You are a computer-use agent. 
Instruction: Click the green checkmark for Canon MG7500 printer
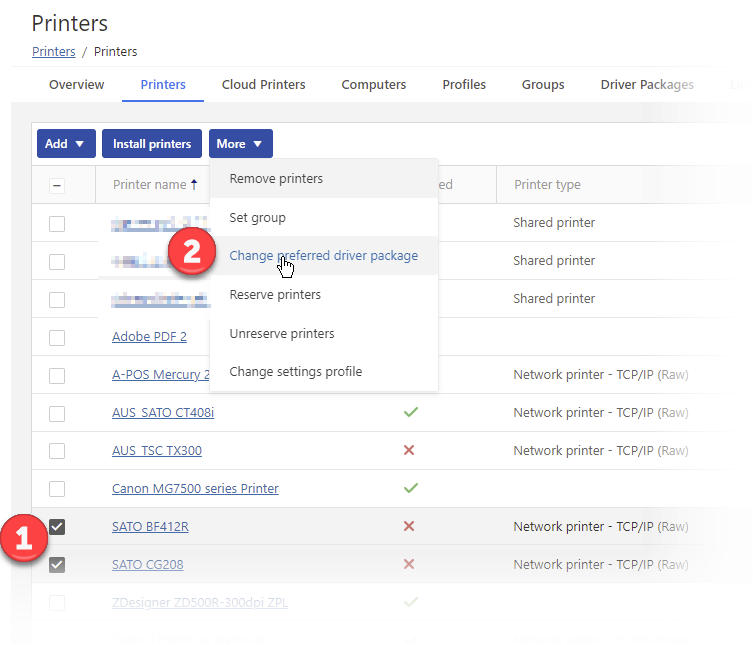(x=410, y=488)
